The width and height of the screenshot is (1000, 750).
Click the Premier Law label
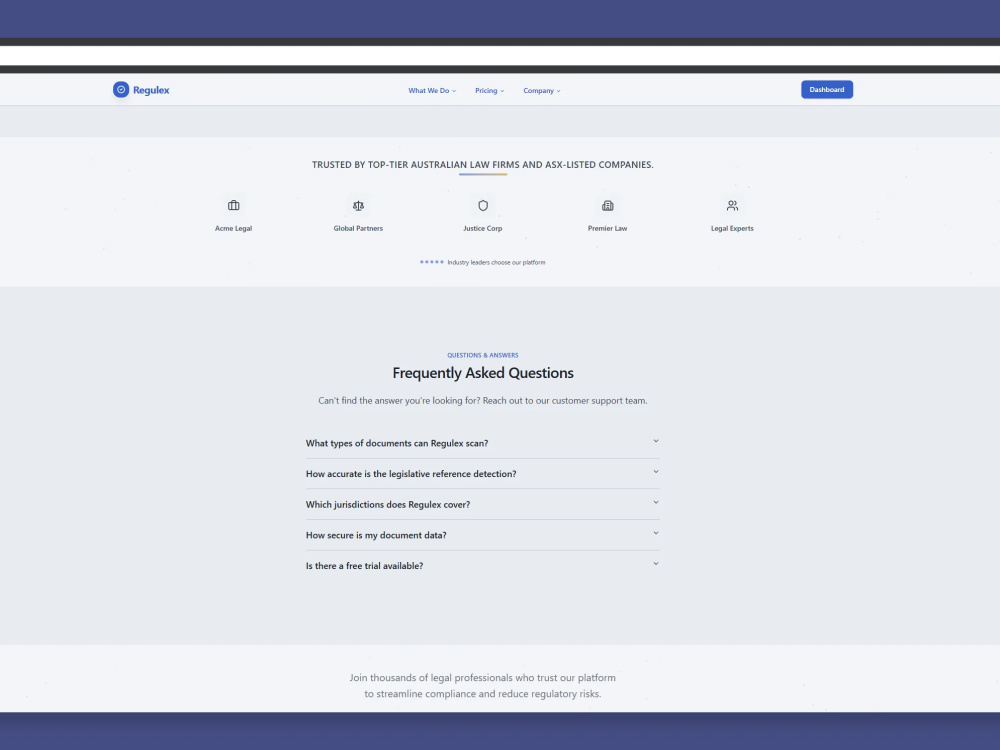[x=608, y=228]
